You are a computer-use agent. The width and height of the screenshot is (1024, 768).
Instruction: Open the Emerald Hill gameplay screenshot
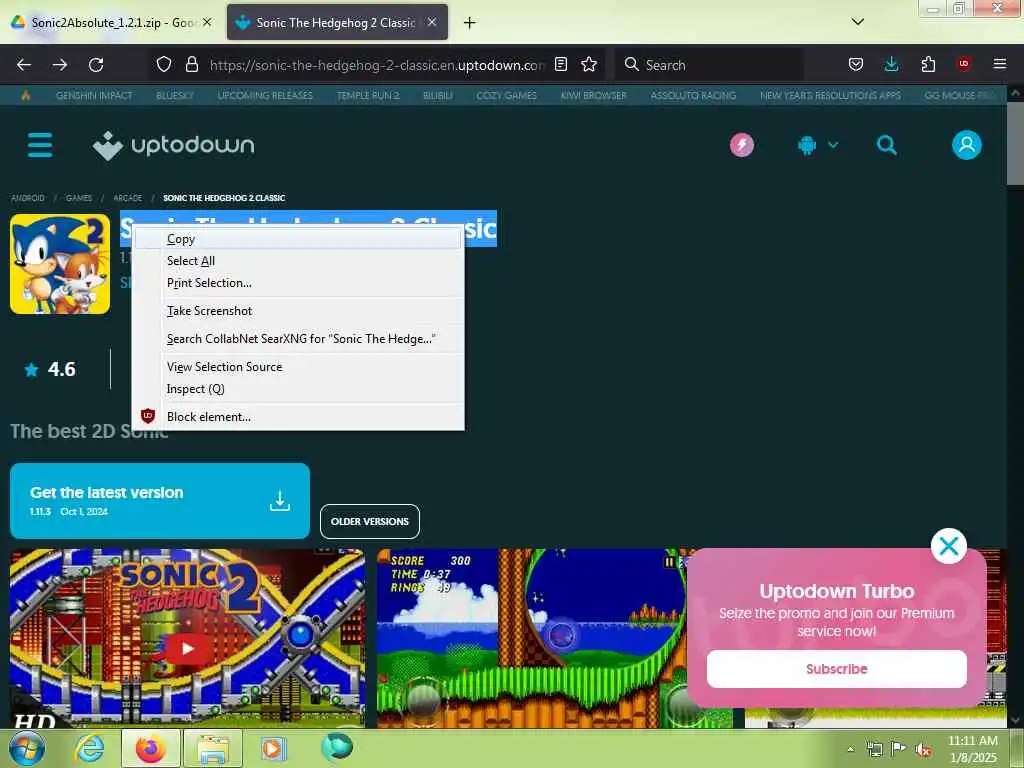[555, 638]
